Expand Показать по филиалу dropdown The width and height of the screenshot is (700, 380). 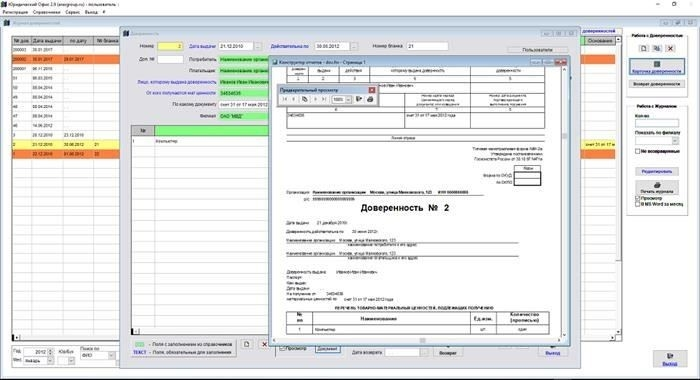coord(675,141)
